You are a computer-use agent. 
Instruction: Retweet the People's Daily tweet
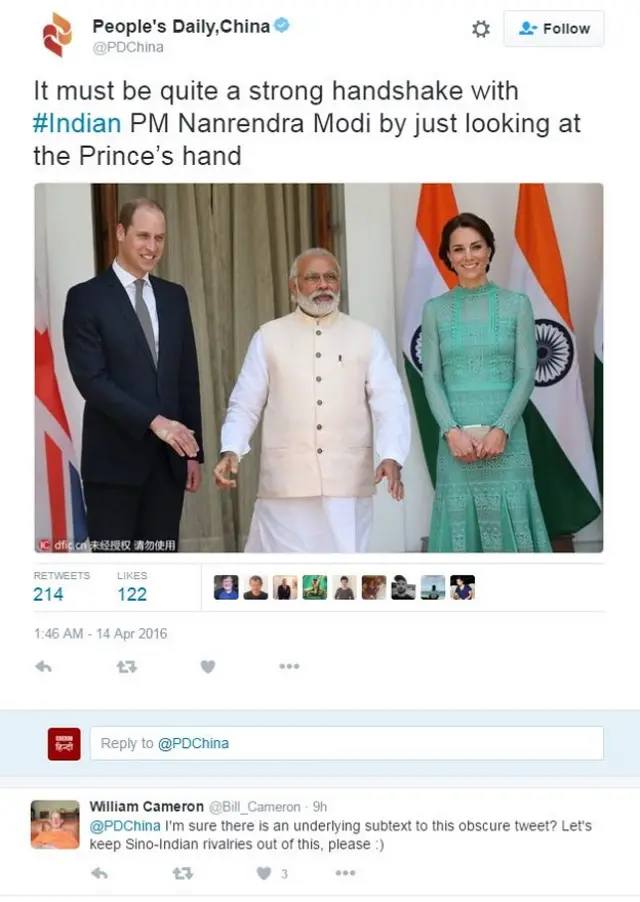pos(127,667)
